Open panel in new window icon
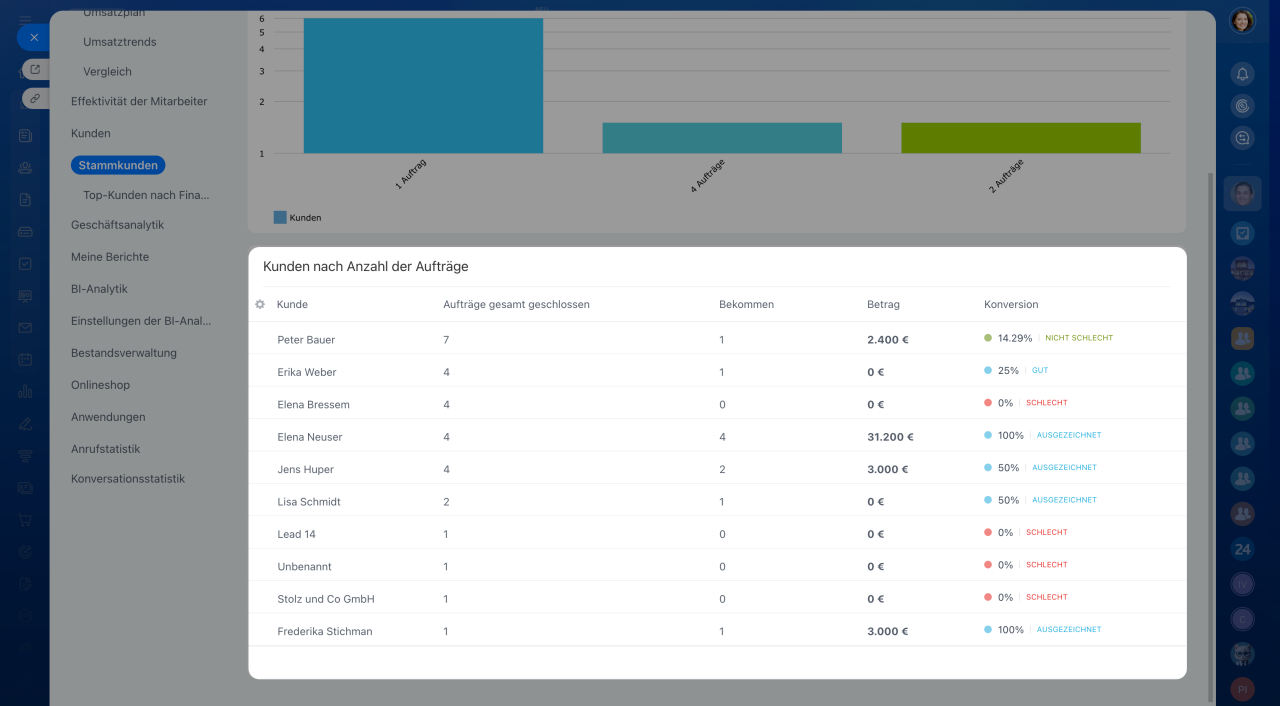Image resolution: width=1280 pixels, height=706 pixels. pyautogui.click(x=35, y=69)
